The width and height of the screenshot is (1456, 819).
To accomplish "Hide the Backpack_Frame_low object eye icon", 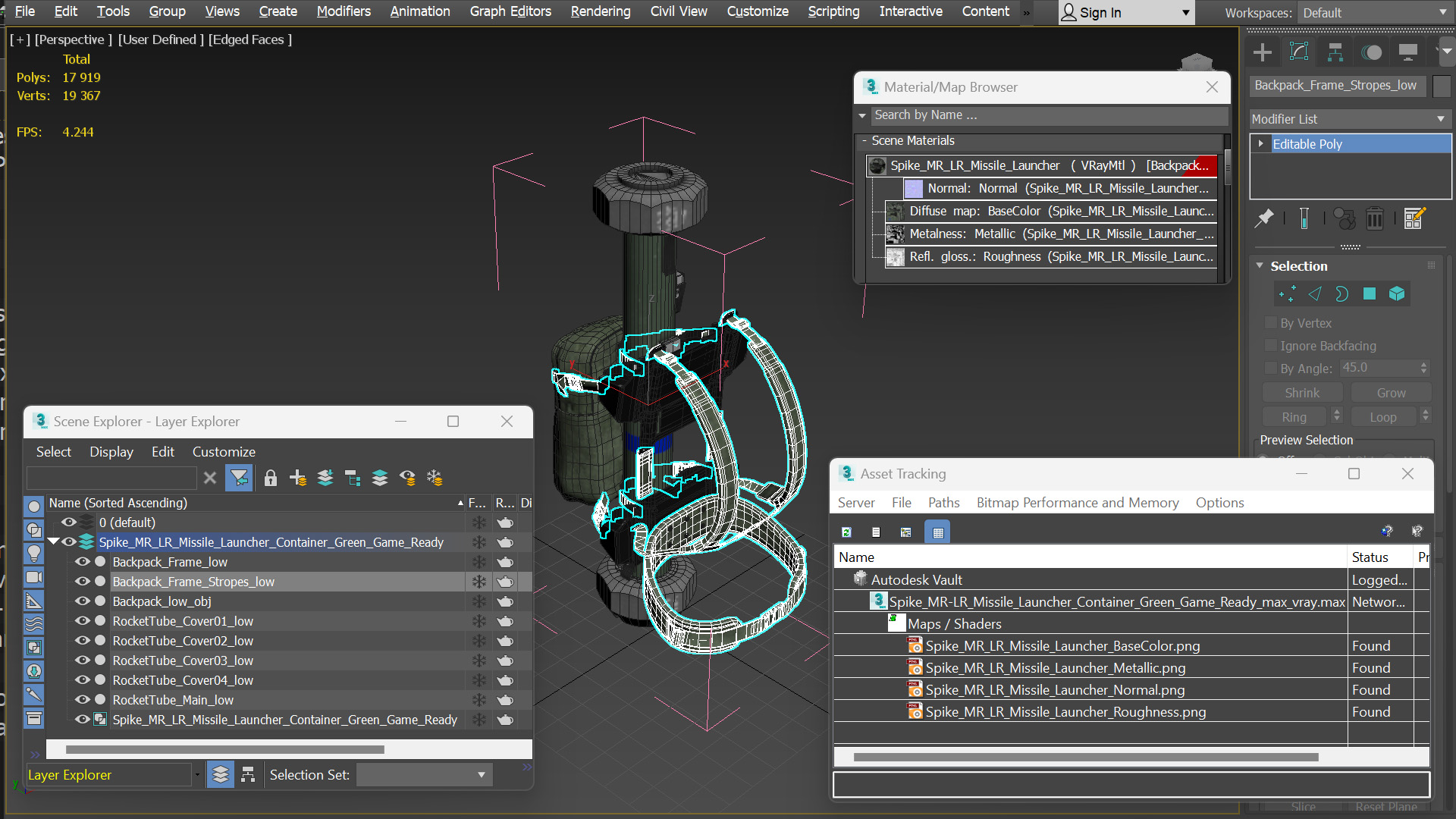I will [x=83, y=562].
